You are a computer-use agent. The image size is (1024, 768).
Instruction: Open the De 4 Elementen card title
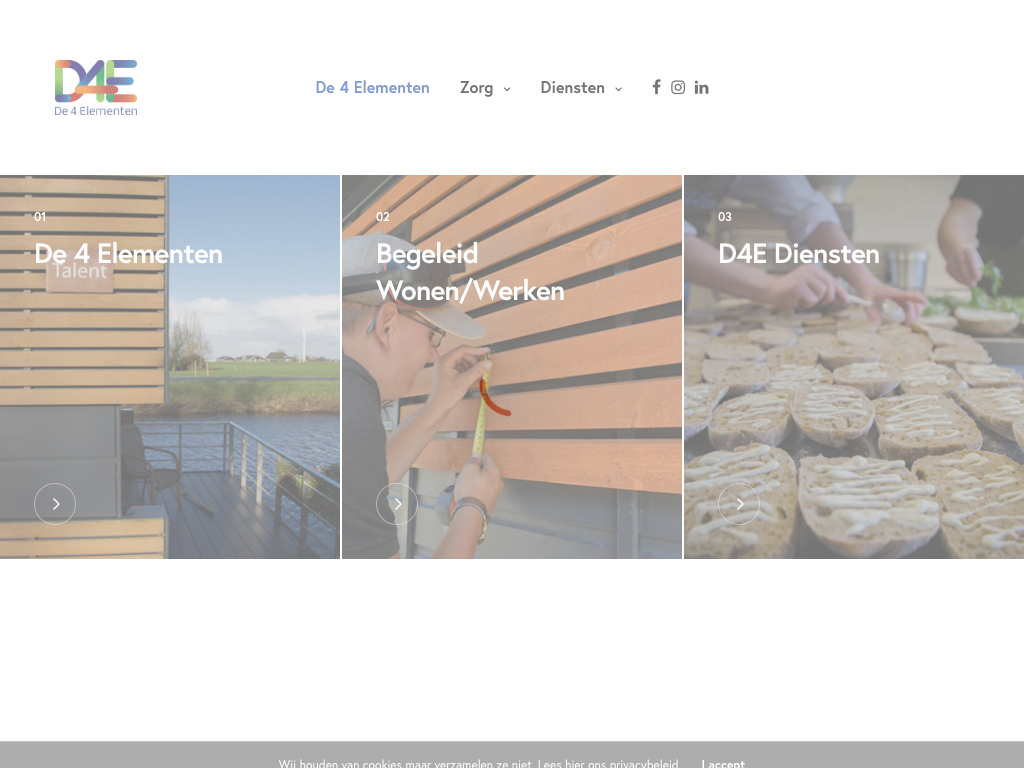tap(129, 254)
